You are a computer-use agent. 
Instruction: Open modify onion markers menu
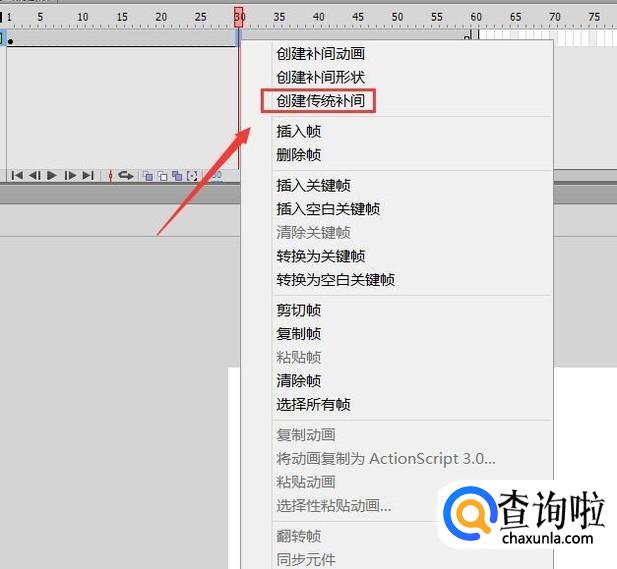pos(192,176)
